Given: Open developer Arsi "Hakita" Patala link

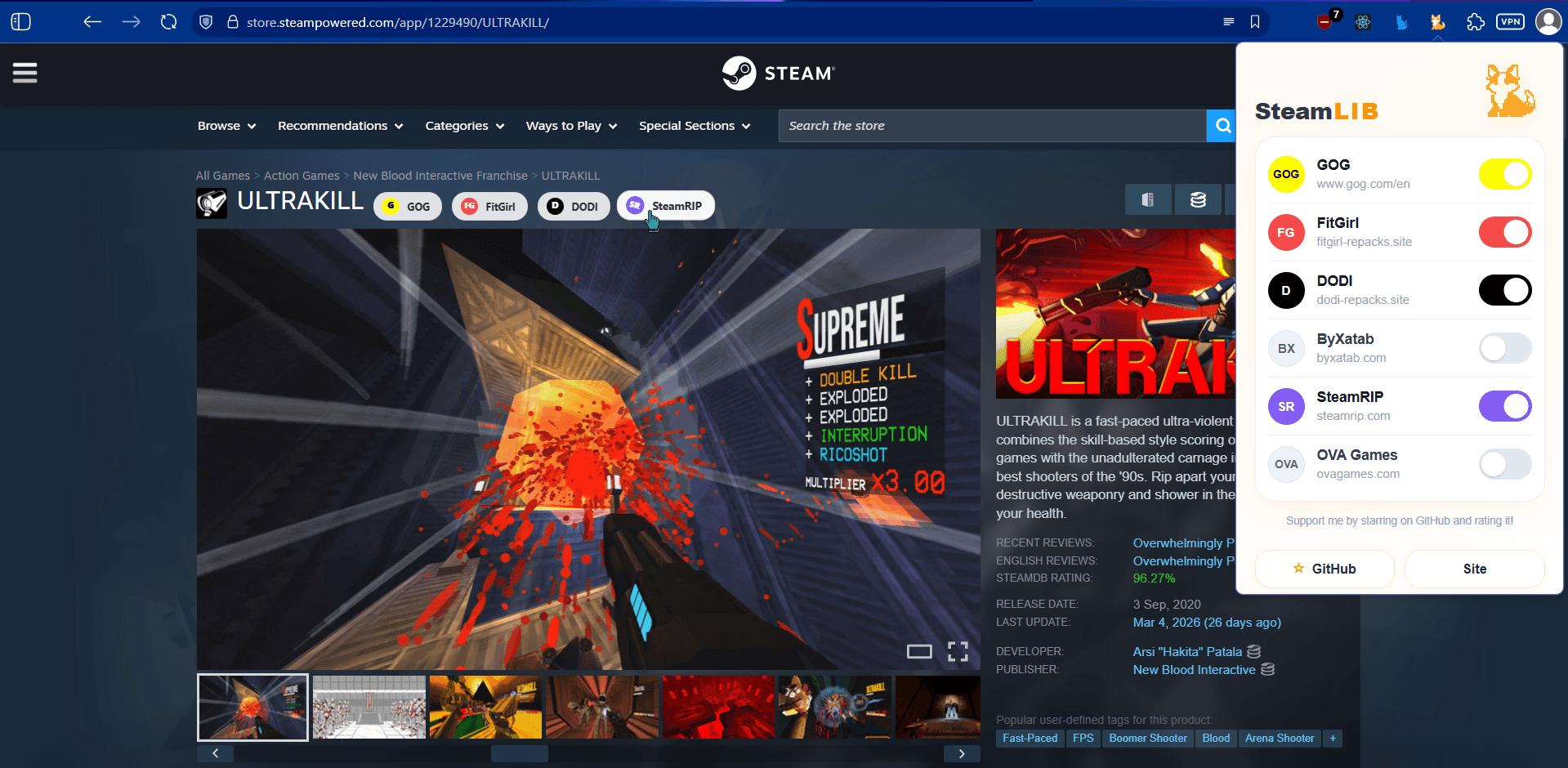Looking at the screenshot, I should tap(1187, 651).
